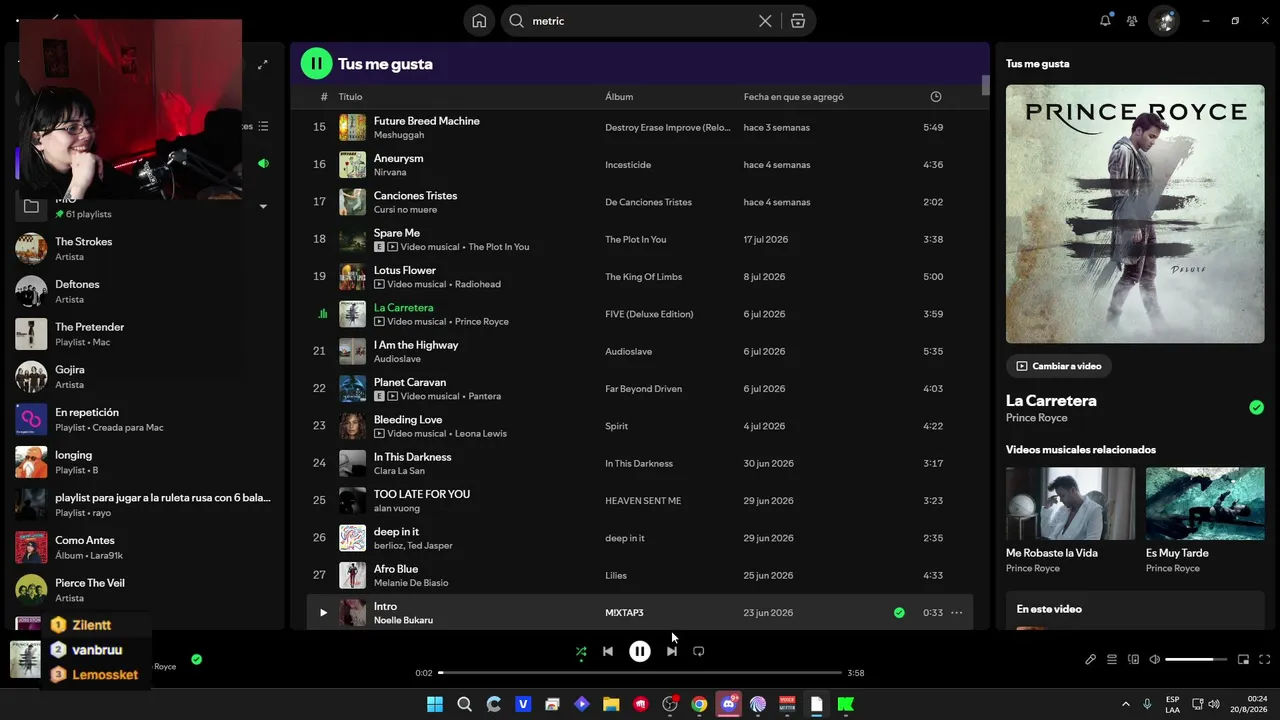1280x720 pixels.
Task: Open lyrics microphone icon
Action: (x=1091, y=660)
